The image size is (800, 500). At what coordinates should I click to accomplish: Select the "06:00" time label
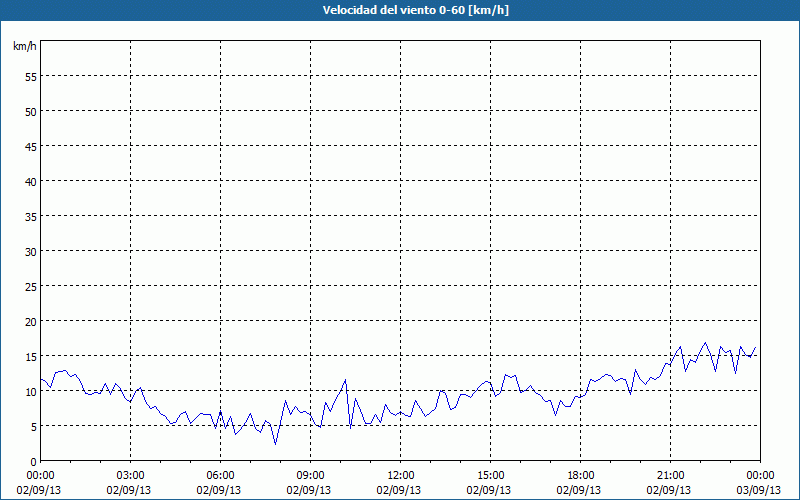pyautogui.click(x=220, y=476)
